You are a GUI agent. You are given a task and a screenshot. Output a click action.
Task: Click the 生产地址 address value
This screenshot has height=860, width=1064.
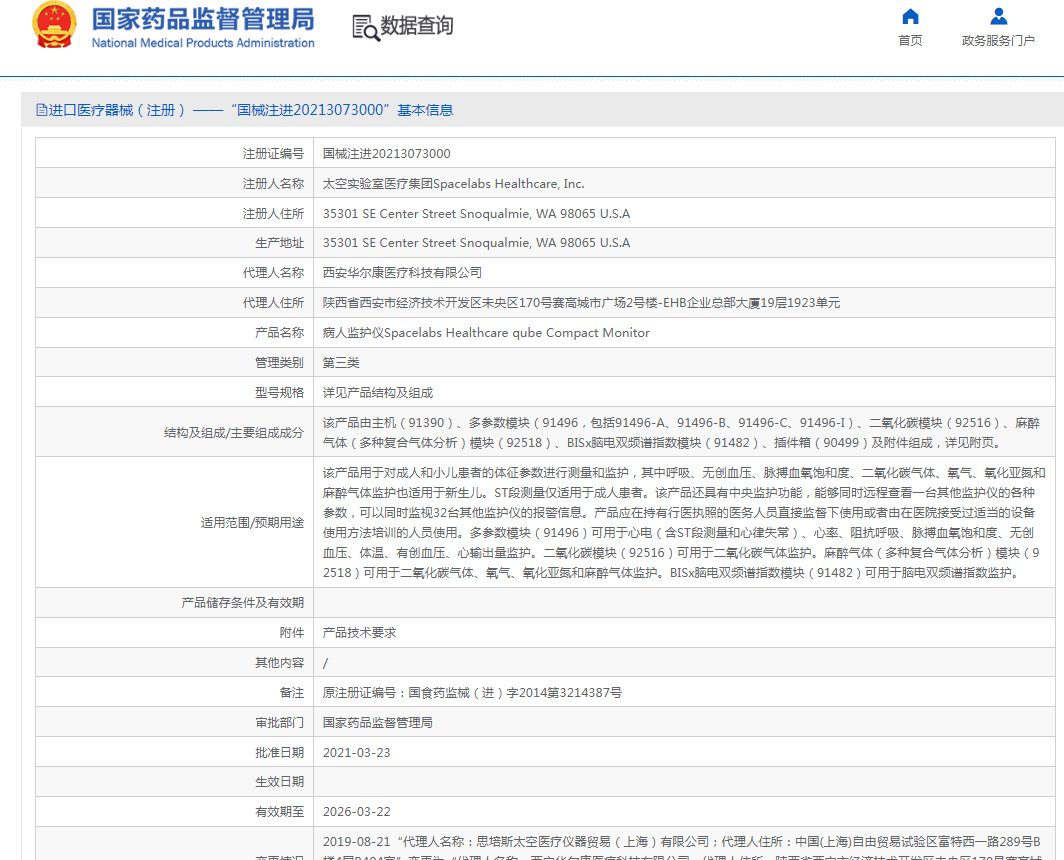point(476,242)
